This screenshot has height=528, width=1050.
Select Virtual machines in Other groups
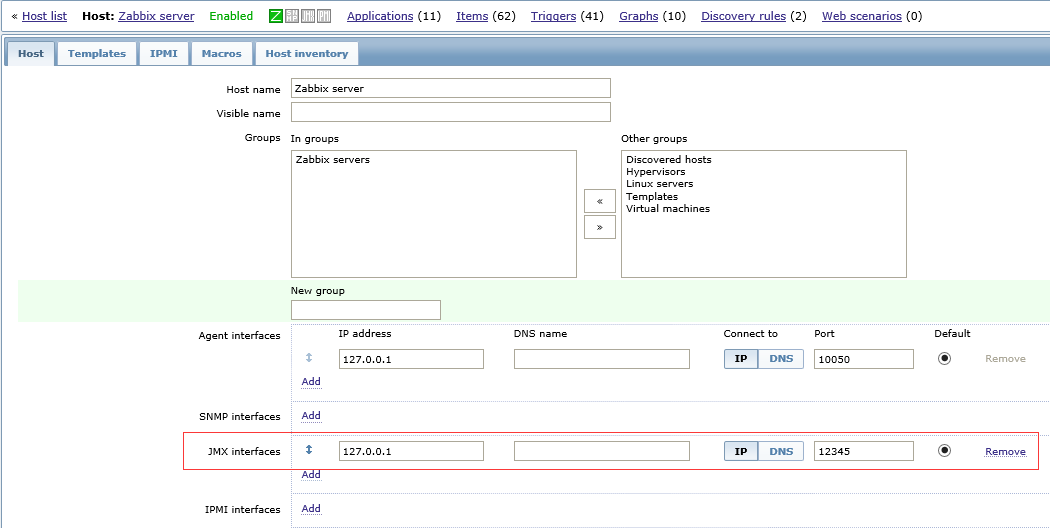[668, 208]
